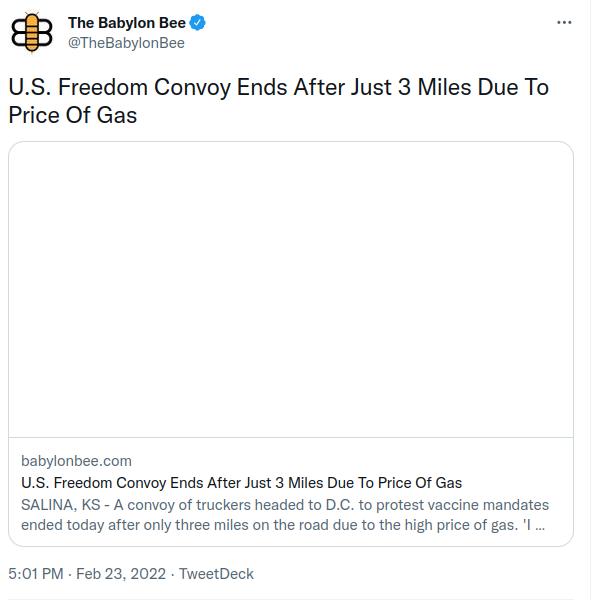600x601 pixels.
Task: Click the truncated ellipsis ending the card description
Action: click(x=540, y=526)
